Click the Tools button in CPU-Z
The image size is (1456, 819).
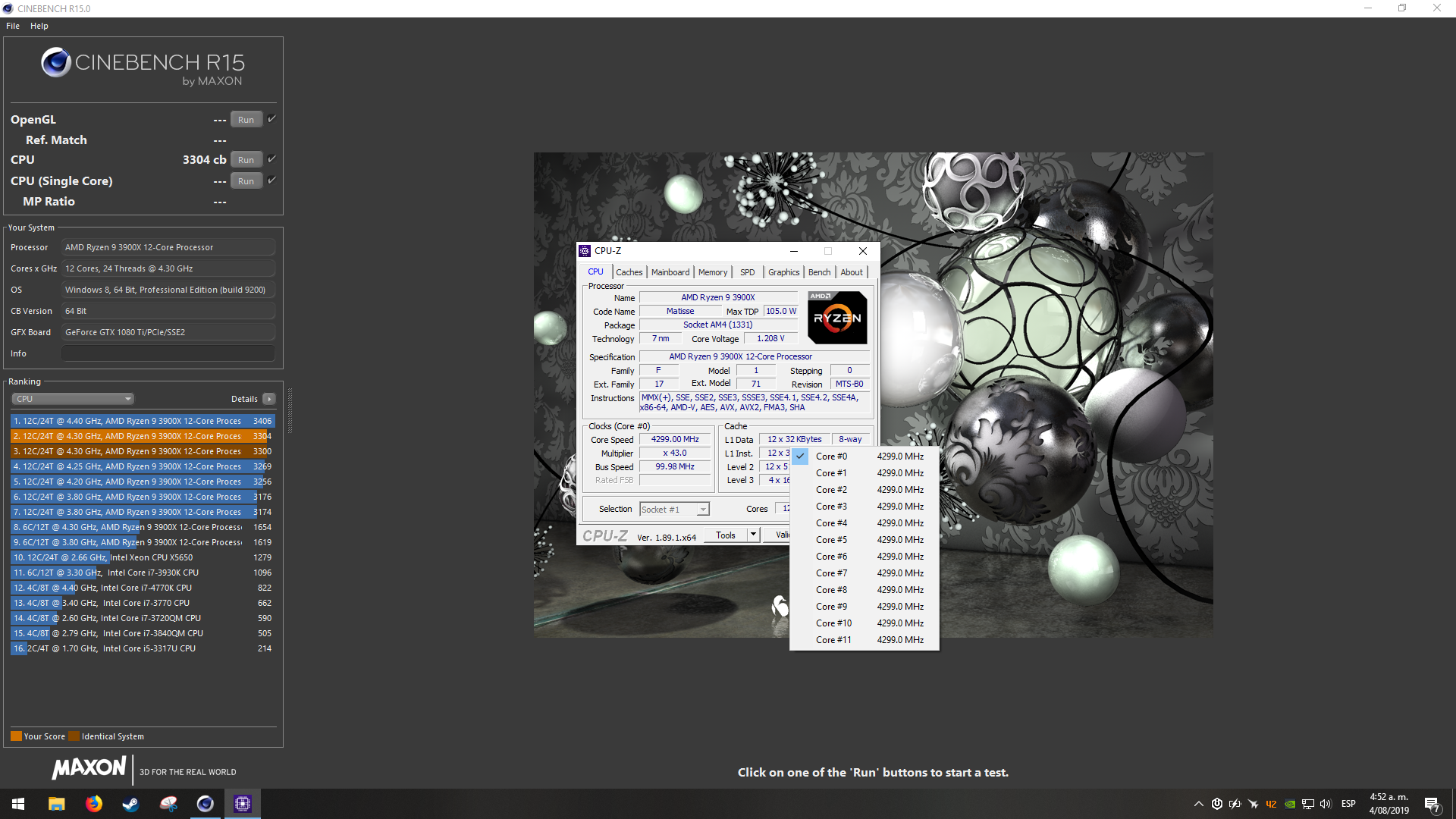tap(726, 535)
